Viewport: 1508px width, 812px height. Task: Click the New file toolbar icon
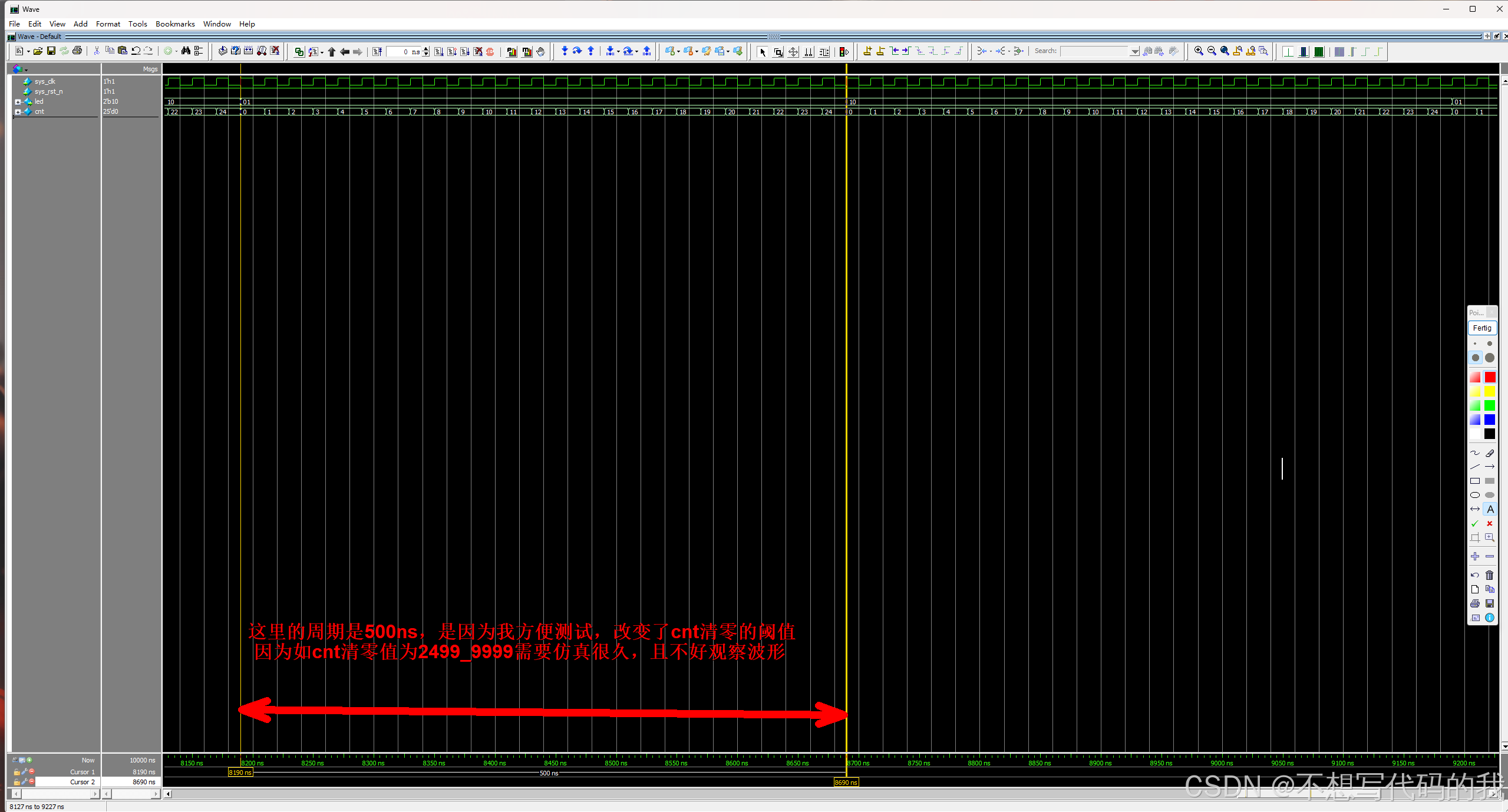(x=19, y=51)
